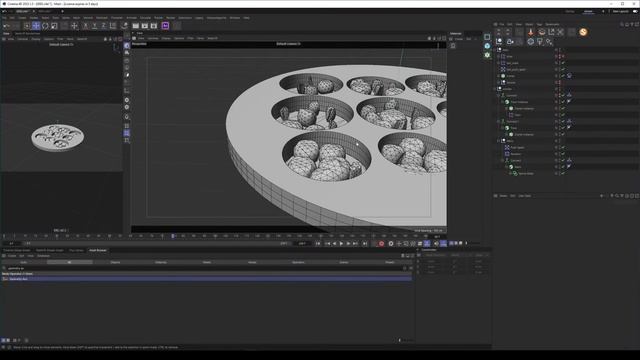Click the Render View icon

[x=136, y=26]
